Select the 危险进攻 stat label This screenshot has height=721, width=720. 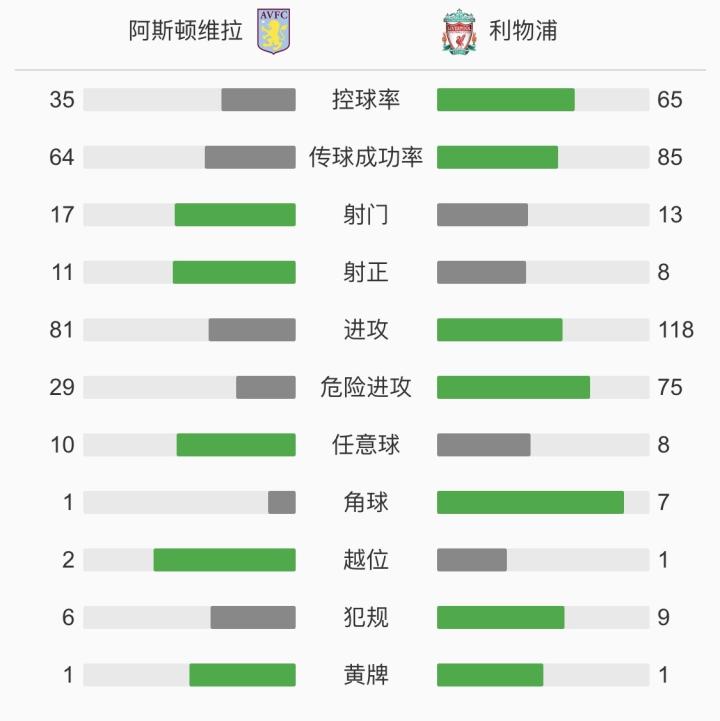coord(366,387)
